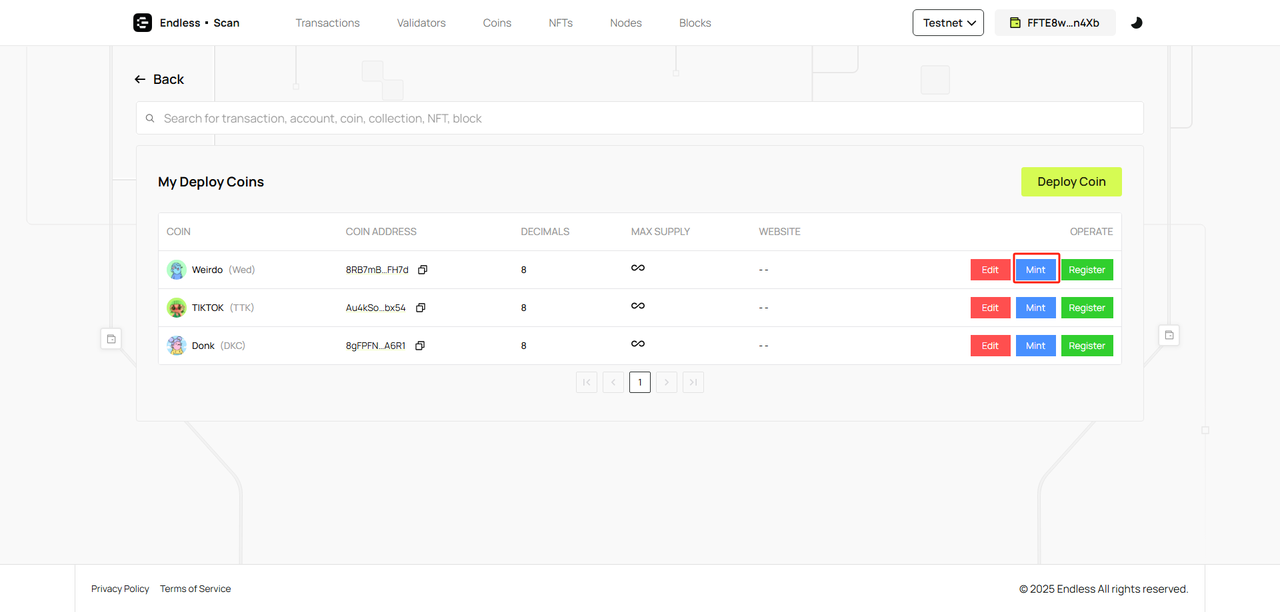Edit the TIKTOK coin

[x=990, y=308]
